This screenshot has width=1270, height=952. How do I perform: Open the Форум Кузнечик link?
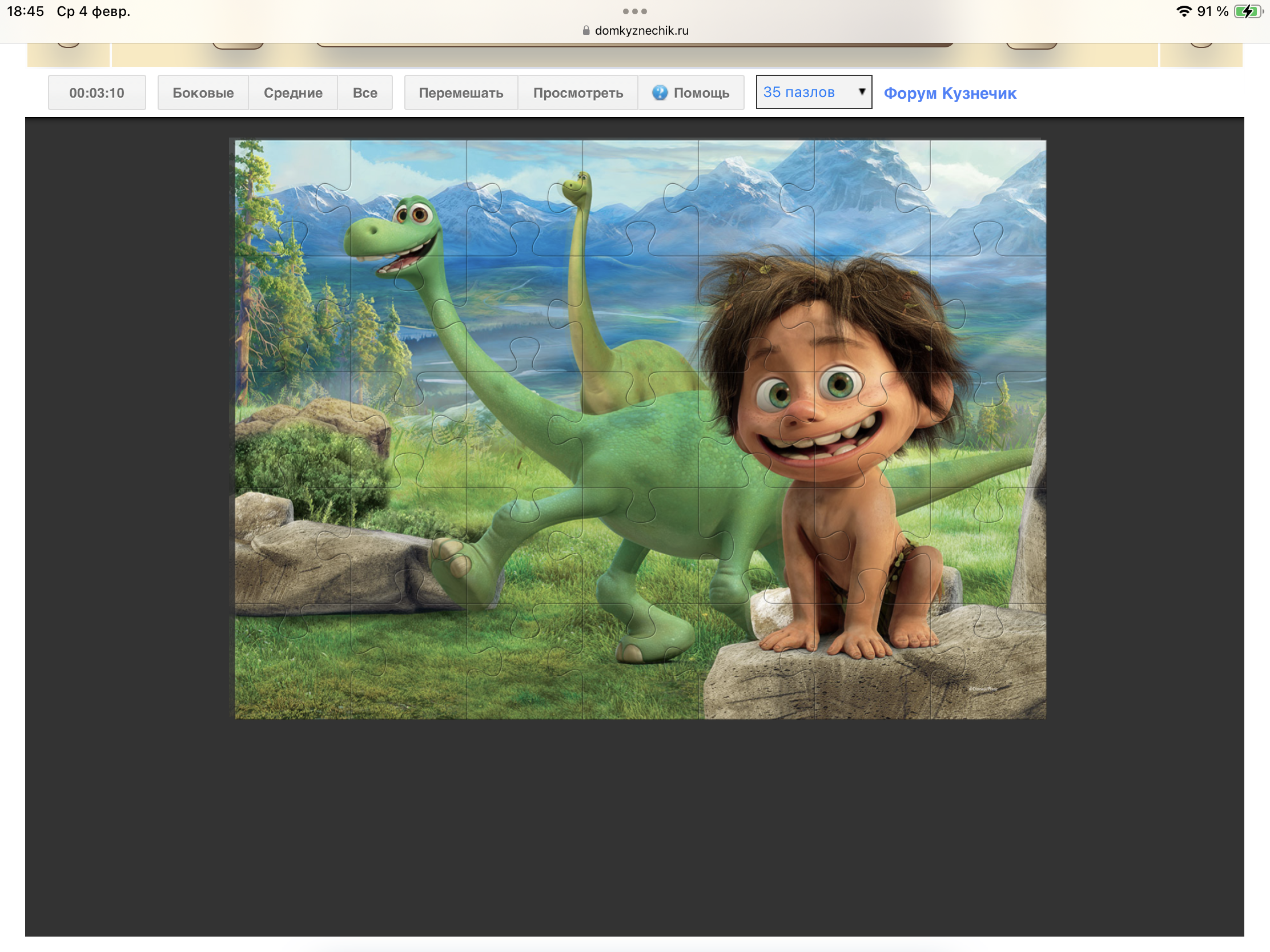click(950, 93)
